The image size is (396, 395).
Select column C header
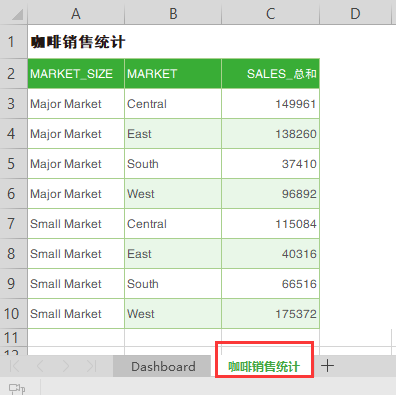click(270, 14)
